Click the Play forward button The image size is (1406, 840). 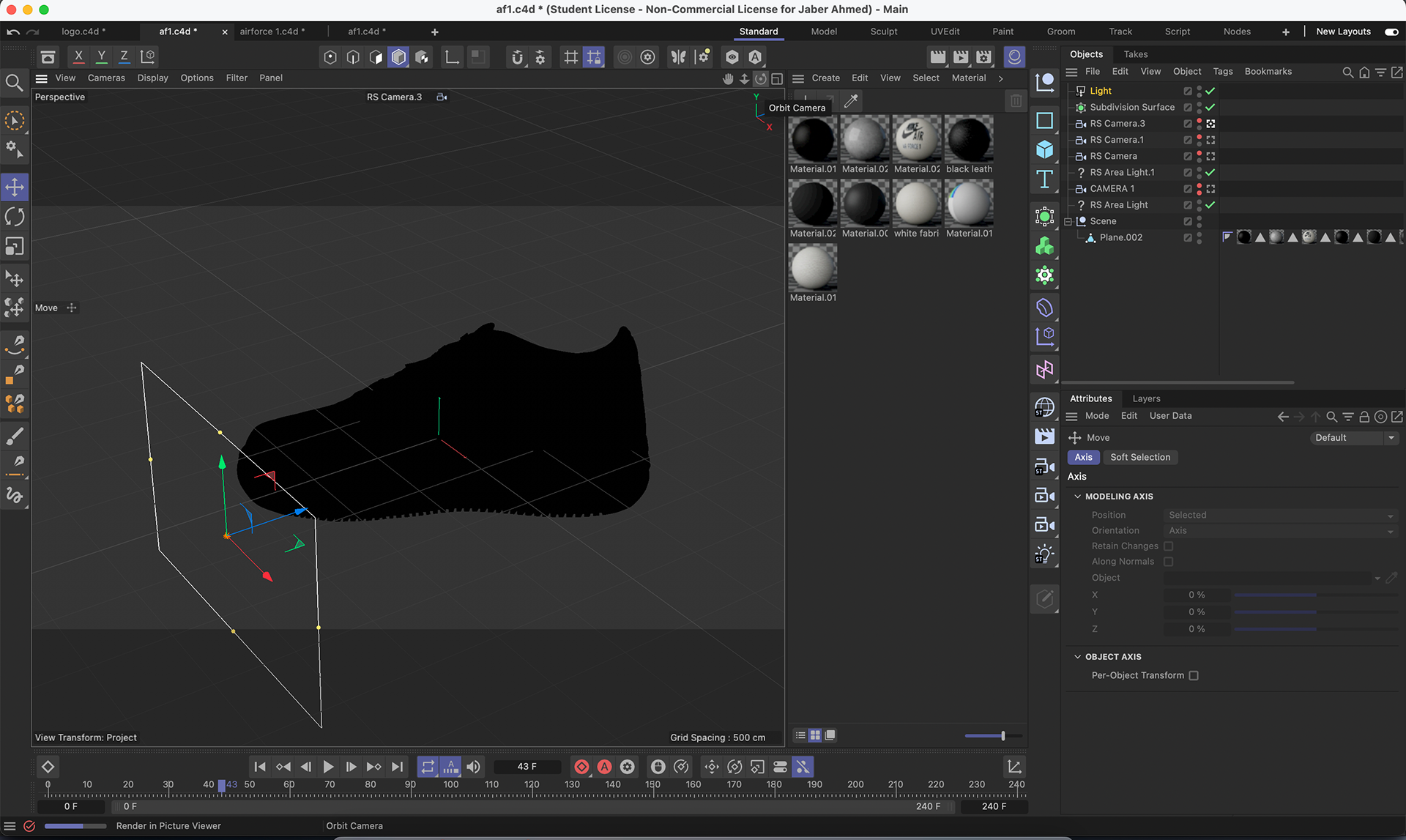pos(328,767)
